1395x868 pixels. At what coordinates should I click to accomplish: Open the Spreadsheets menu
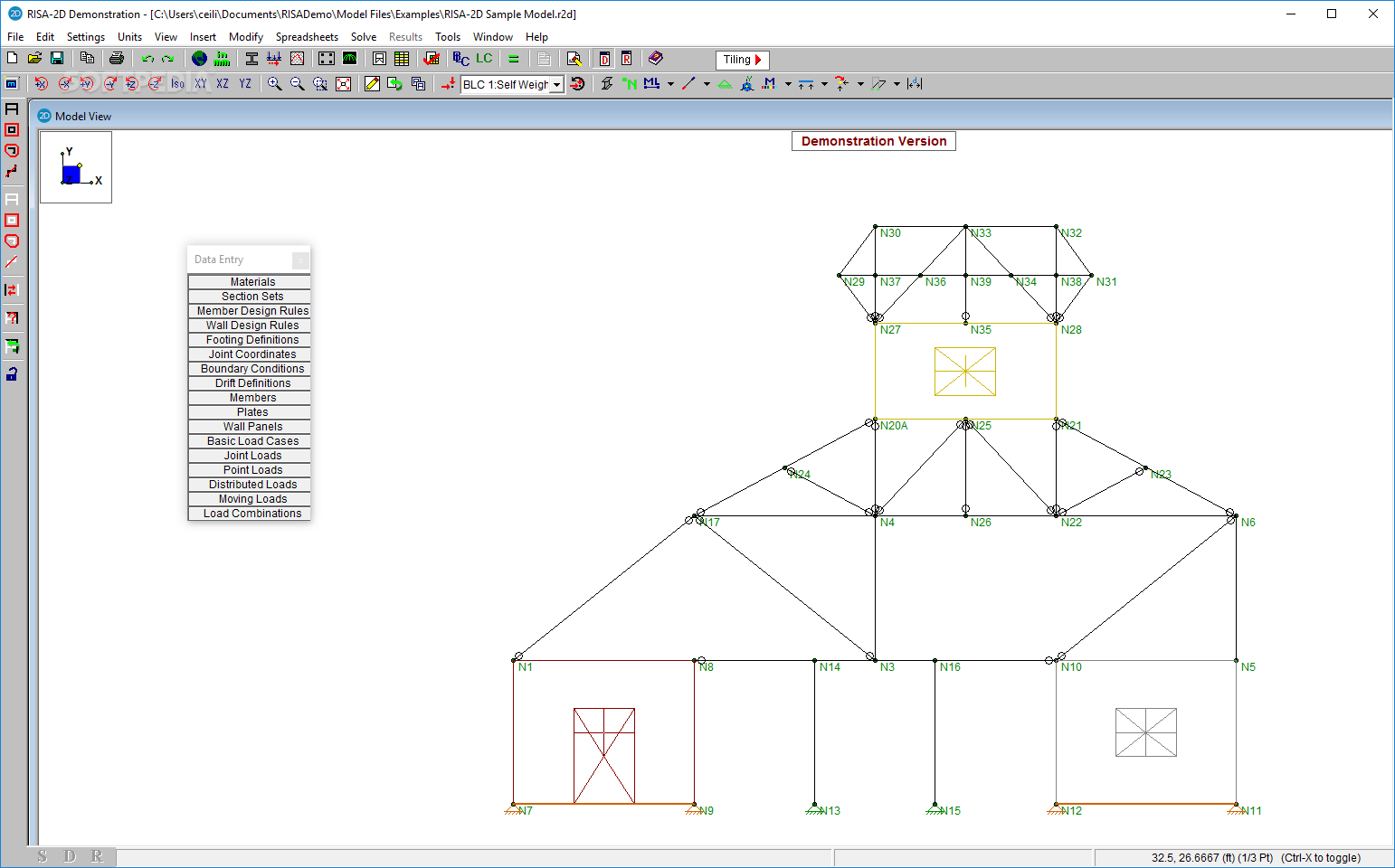pyautogui.click(x=307, y=37)
